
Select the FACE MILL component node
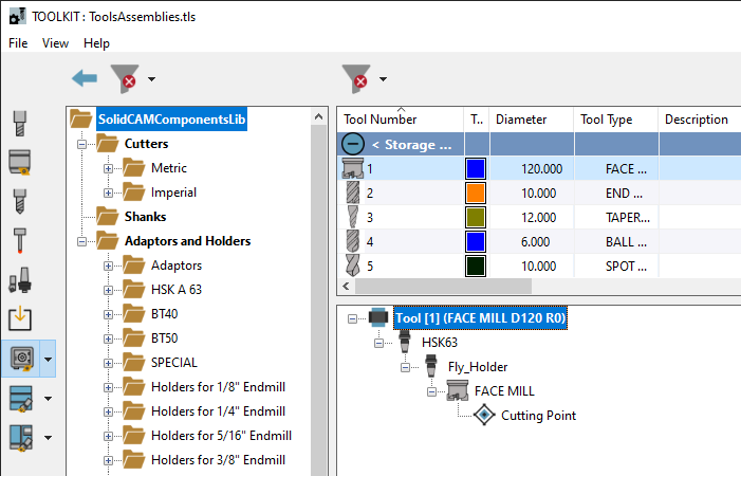pyautogui.click(x=504, y=391)
